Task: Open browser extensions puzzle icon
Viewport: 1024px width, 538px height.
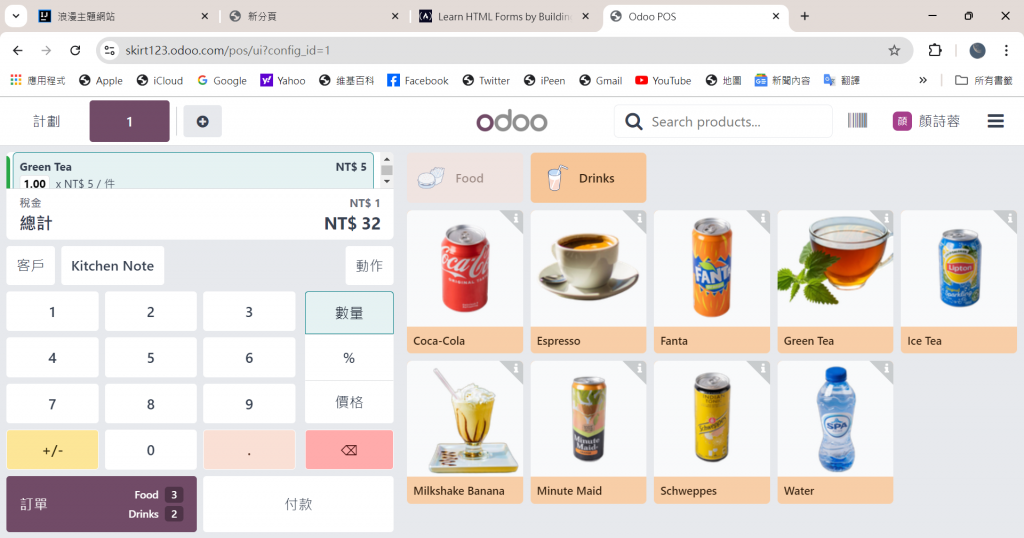Action: (935, 50)
